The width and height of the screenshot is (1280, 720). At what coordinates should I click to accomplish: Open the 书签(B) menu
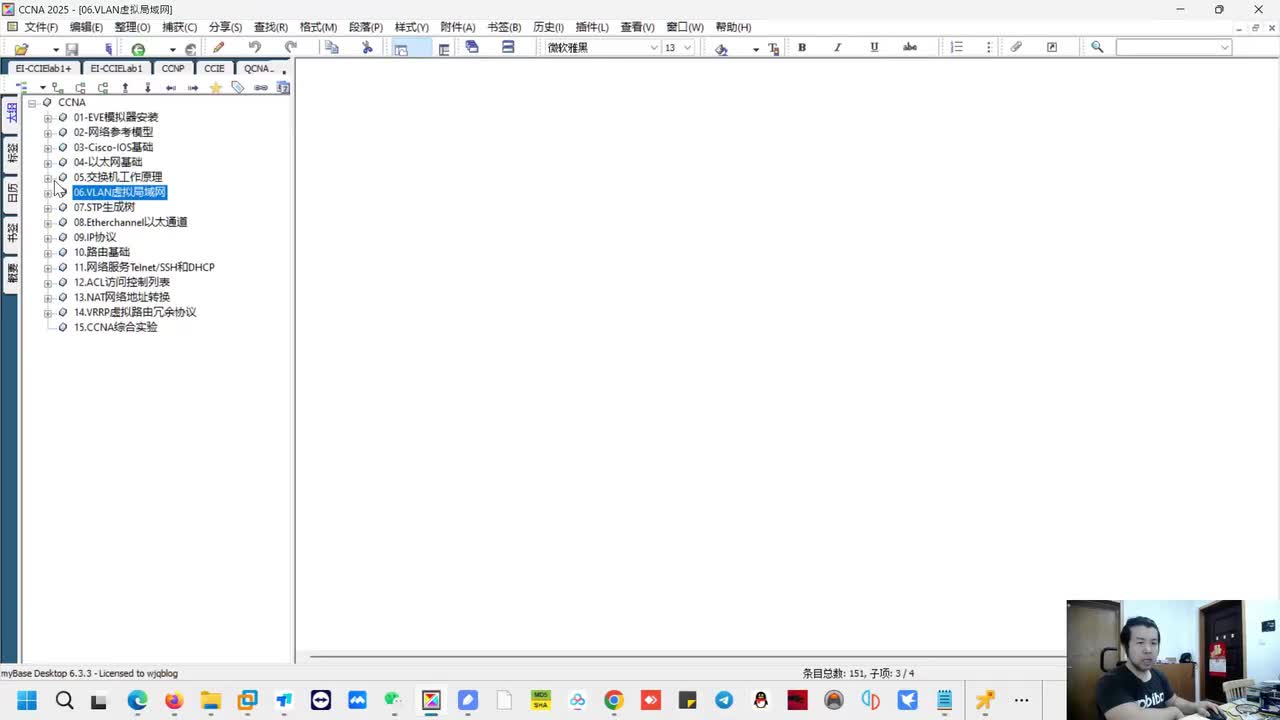(504, 27)
